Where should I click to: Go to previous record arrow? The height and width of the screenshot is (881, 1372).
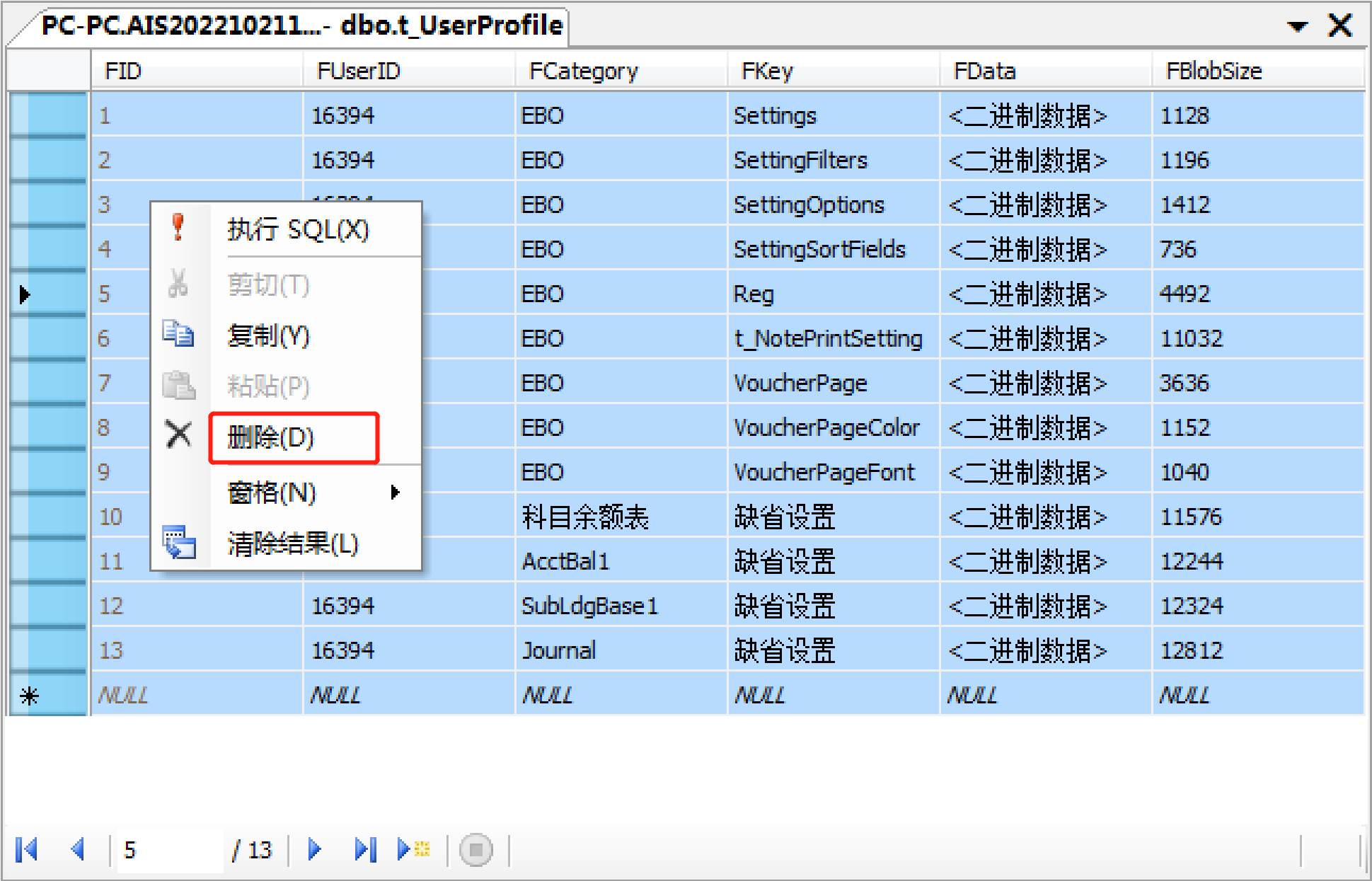78,849
